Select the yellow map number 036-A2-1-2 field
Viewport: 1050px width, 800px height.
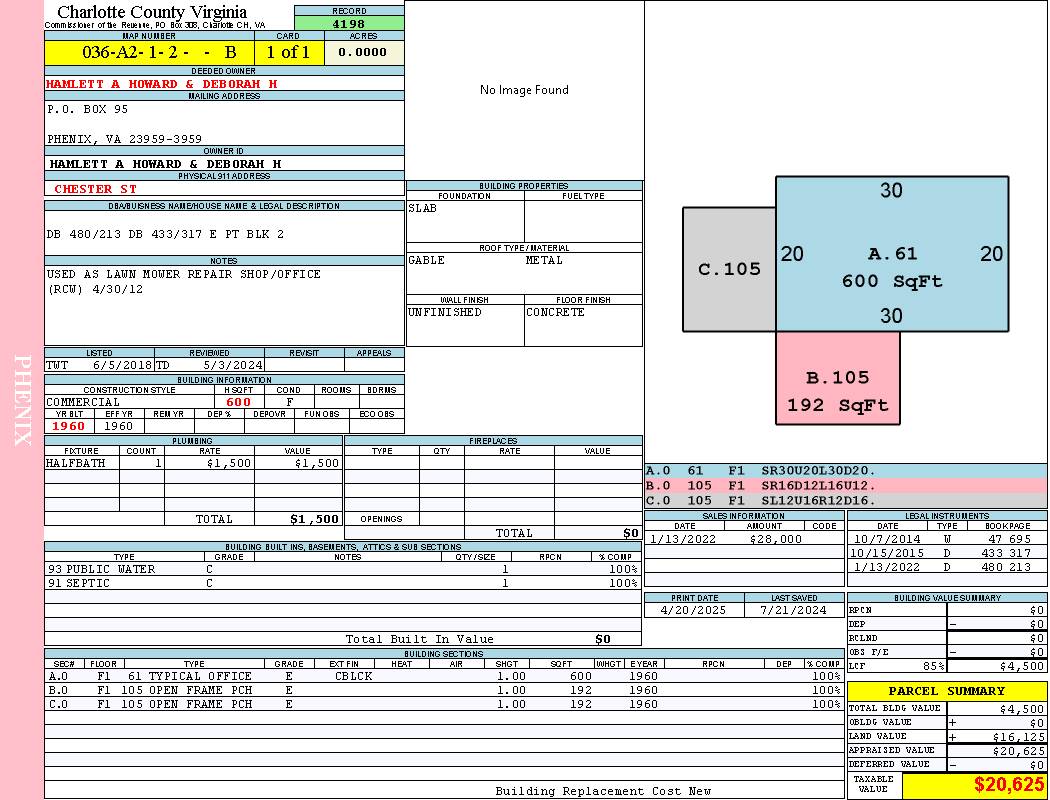pyautogui.click(x=149, y=52)
